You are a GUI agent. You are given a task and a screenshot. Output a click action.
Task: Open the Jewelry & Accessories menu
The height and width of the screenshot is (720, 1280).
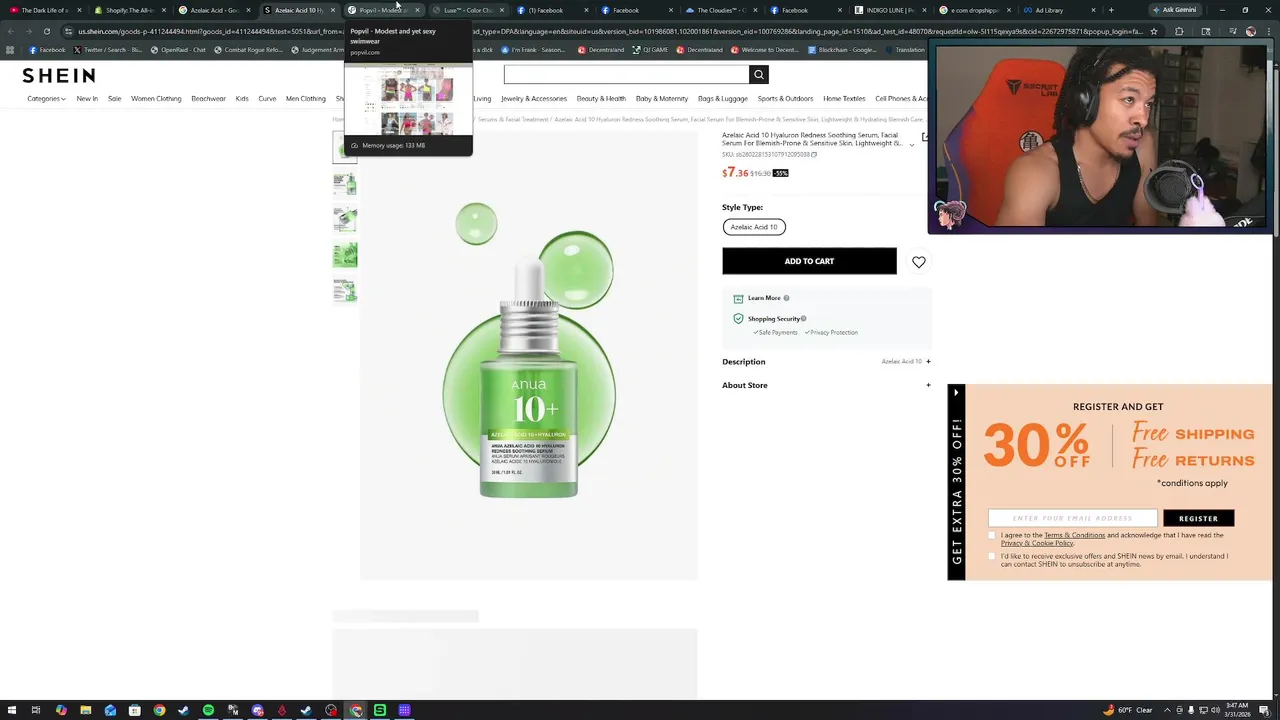click(x=534, y=99)
